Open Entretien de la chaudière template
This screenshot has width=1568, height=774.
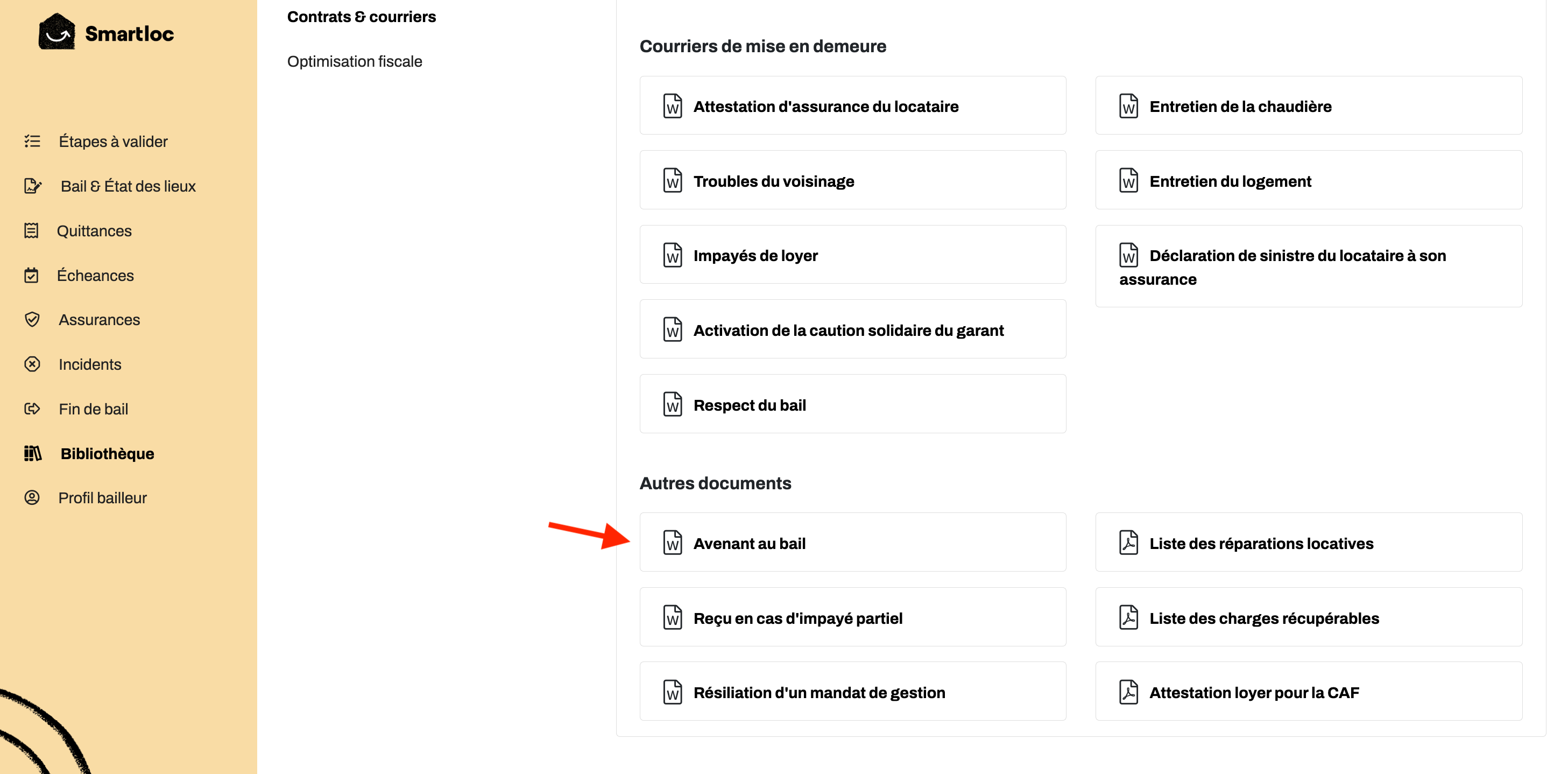point(1309,105)
